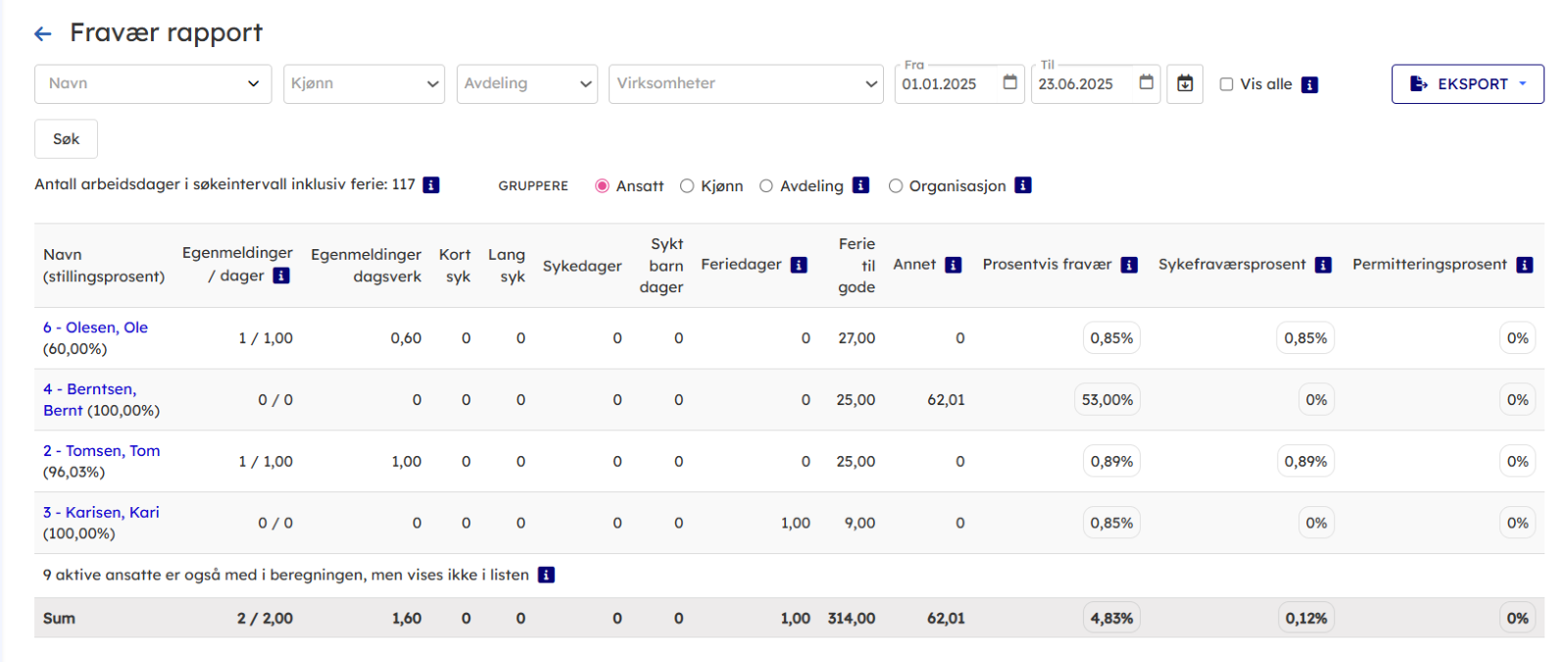
Task: Click info icon beside Feriedager column header
Action: (799, 265)
